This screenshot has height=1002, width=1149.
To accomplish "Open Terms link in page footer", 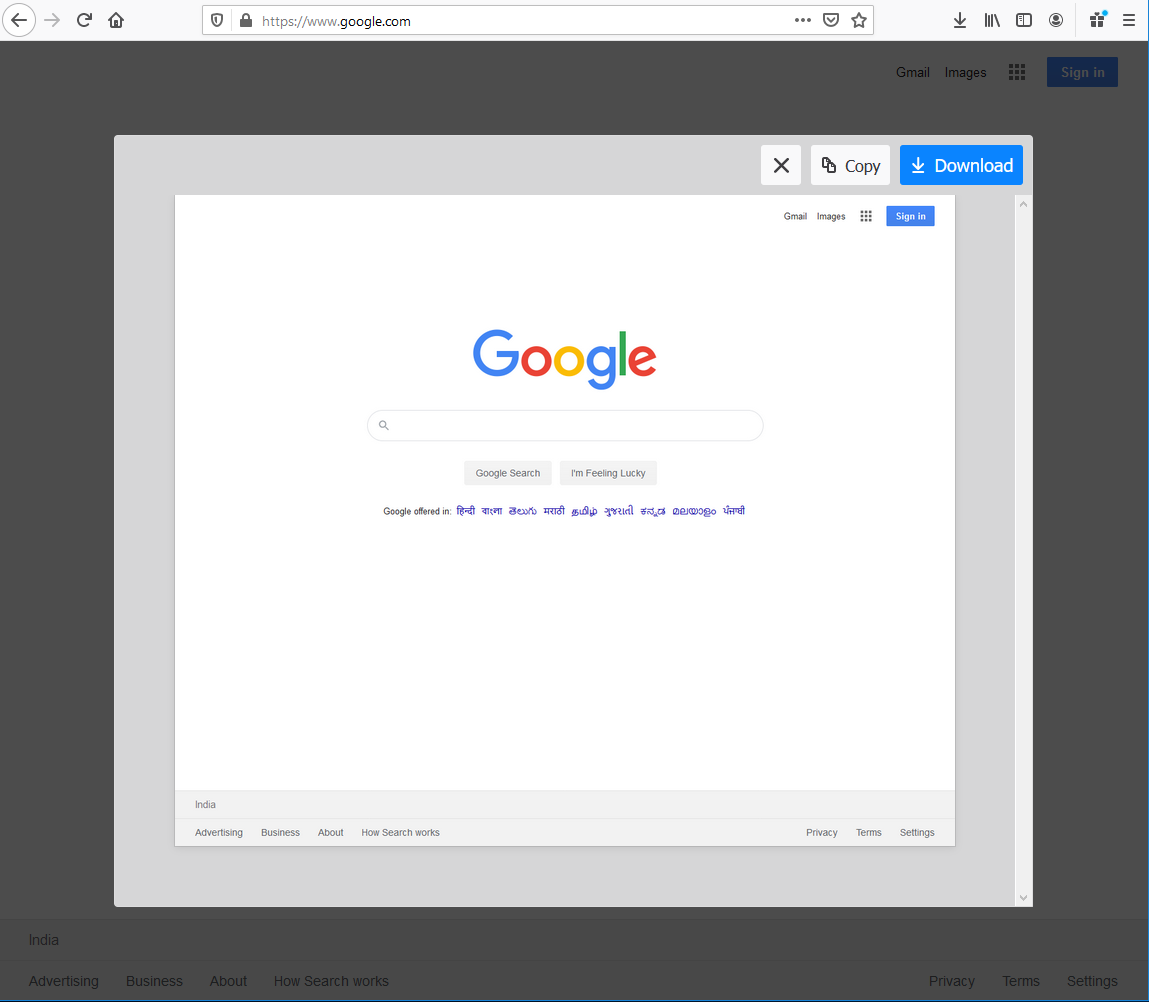I will click(x=1021, y=981).
